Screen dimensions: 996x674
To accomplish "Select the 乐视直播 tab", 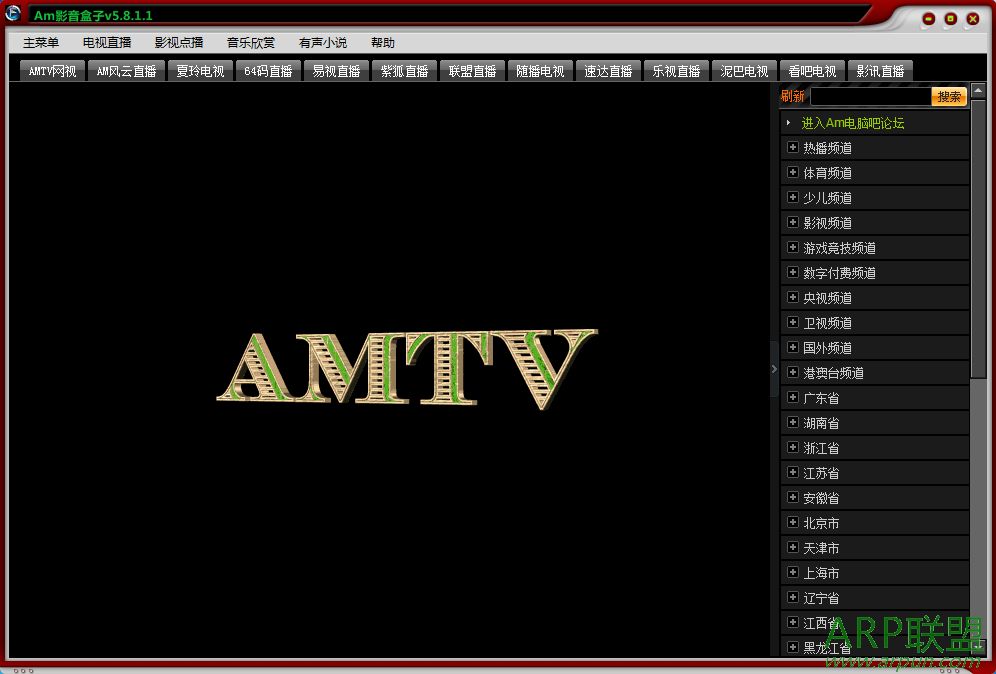I will click(x=676, y=71).
